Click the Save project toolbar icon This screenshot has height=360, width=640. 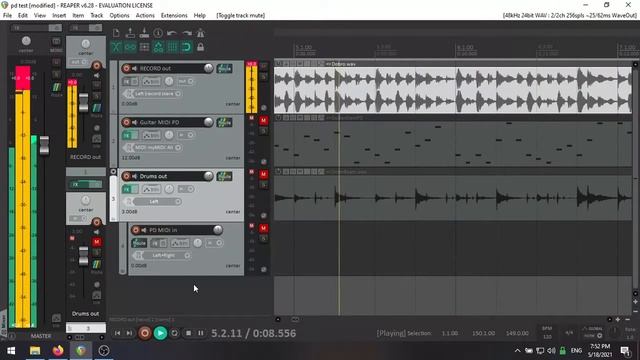pyautogui.click(x=144, y=33)
